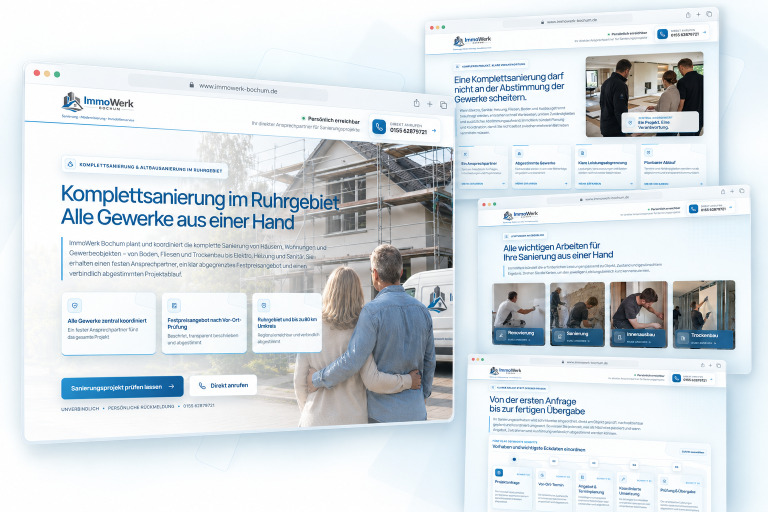The height and width of the screenshot is (512, 768).
Task: Open the Trockenbau service image card
Action: (704, 315)
